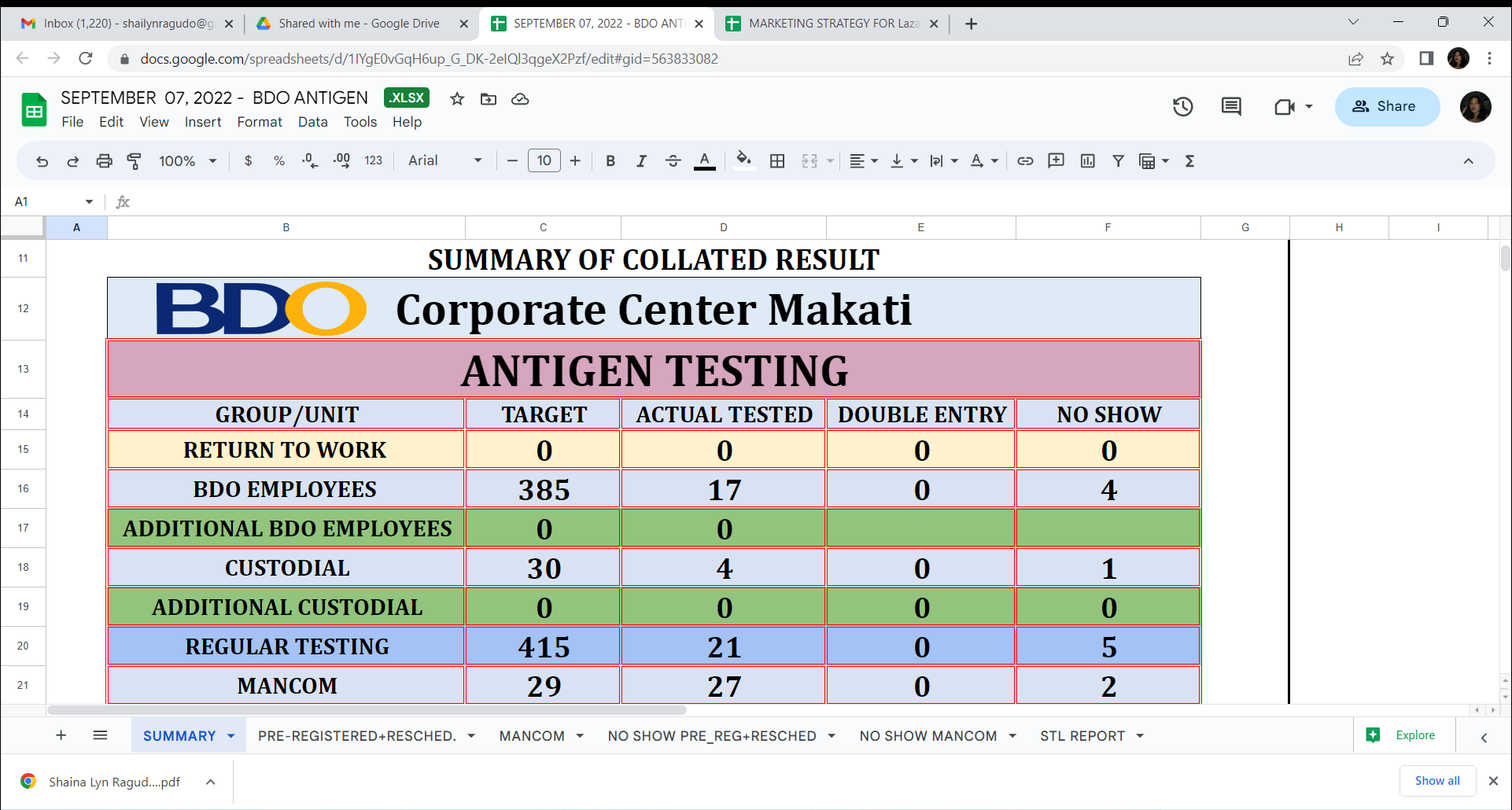
Task: Select column C header
Action: (543, 227)
